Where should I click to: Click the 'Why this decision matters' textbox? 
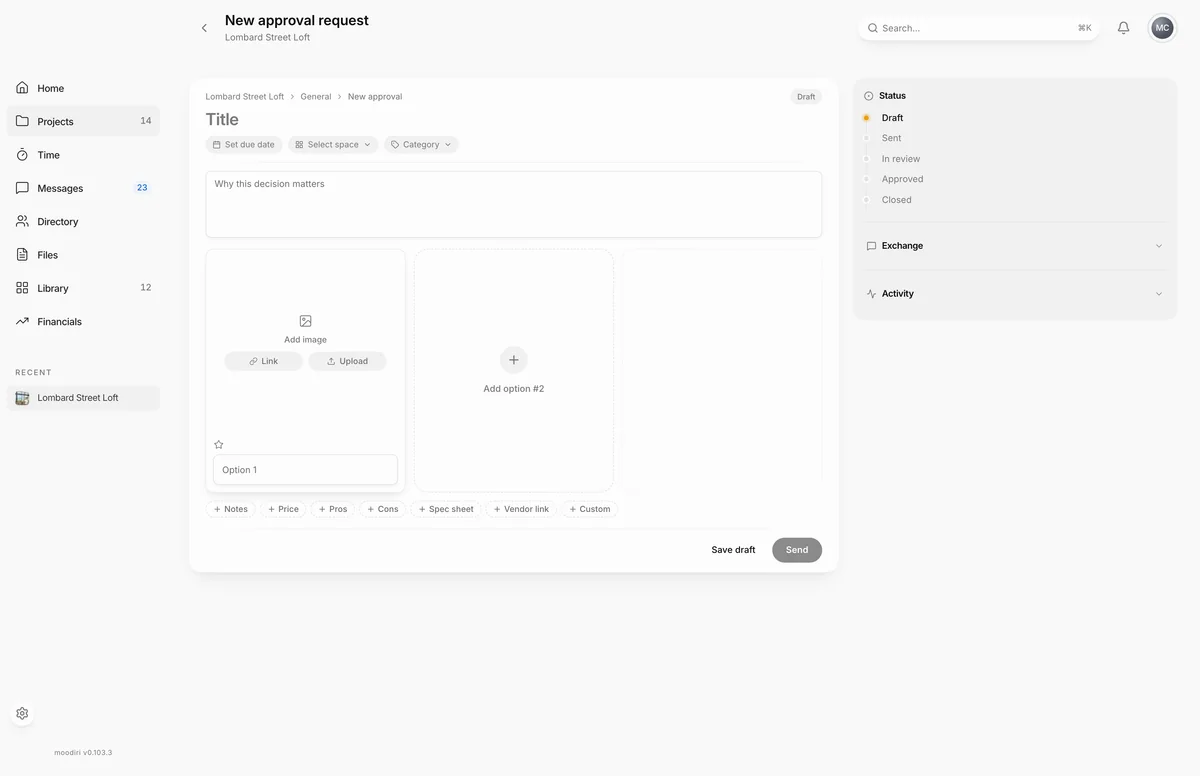(x=514, y=204)
